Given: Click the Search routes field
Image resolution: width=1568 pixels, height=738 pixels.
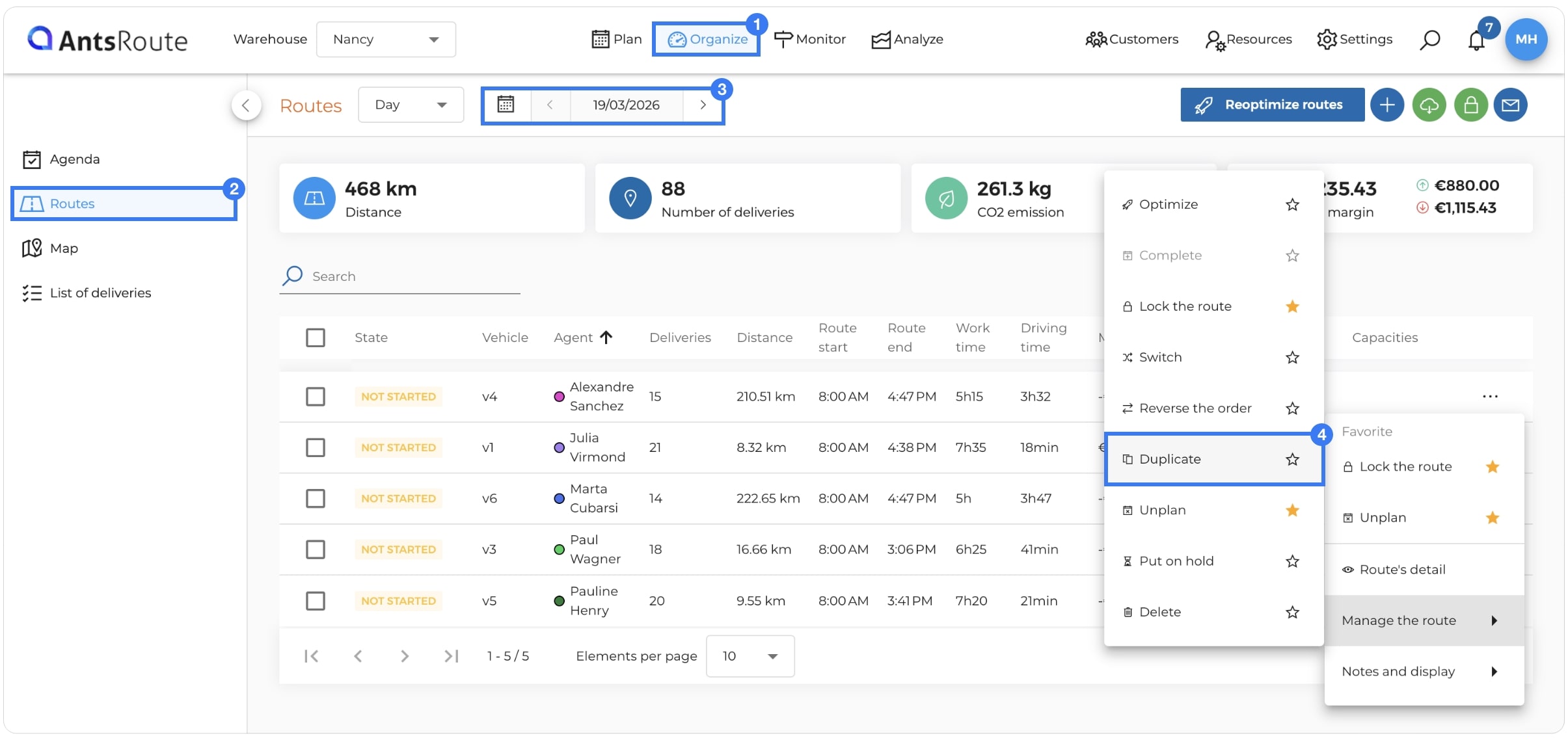Looking at the screenshot, I should tap(399, 276).
